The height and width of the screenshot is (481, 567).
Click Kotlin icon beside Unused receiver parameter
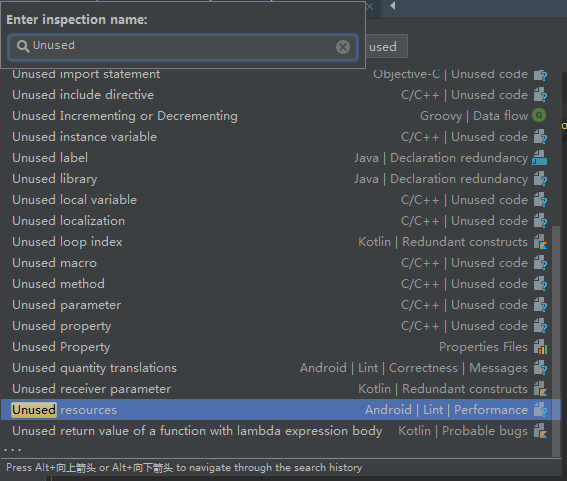[541, 388]
